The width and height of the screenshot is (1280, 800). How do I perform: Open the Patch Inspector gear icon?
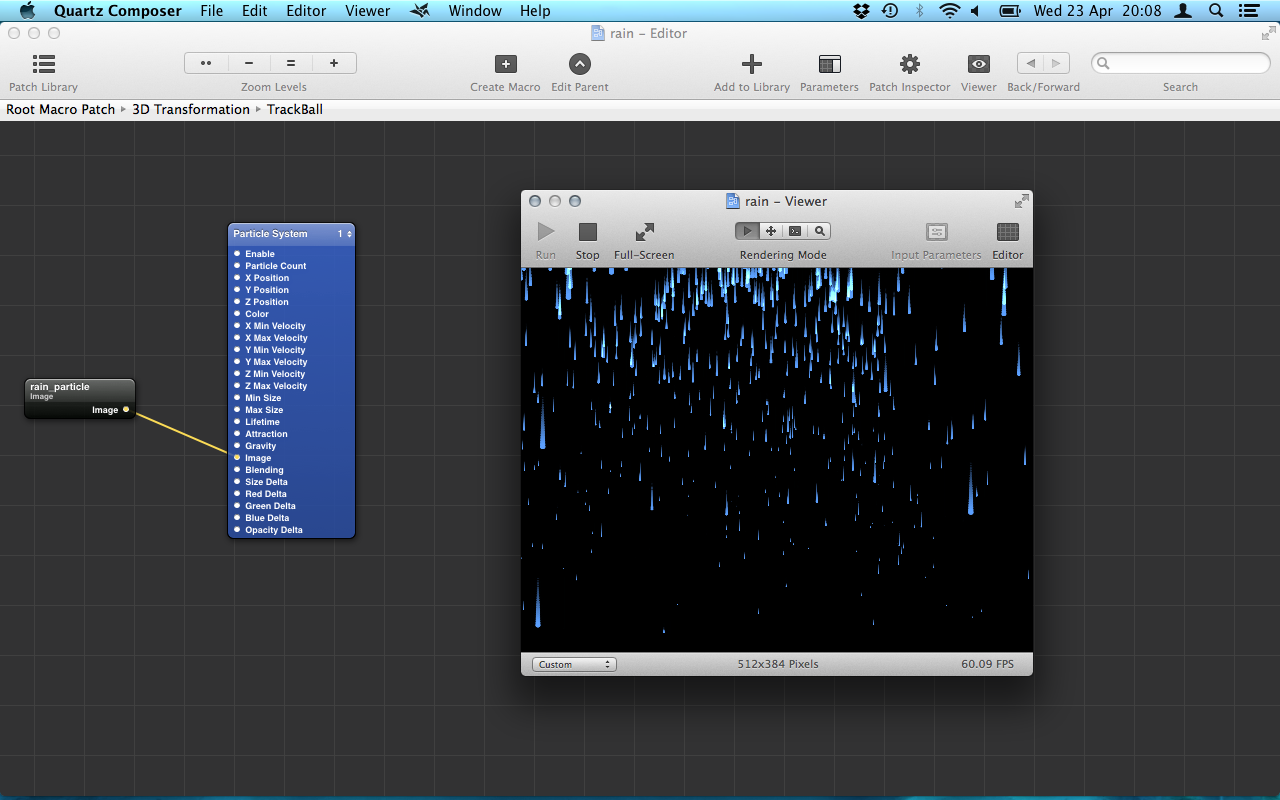[x=909, y=65]
